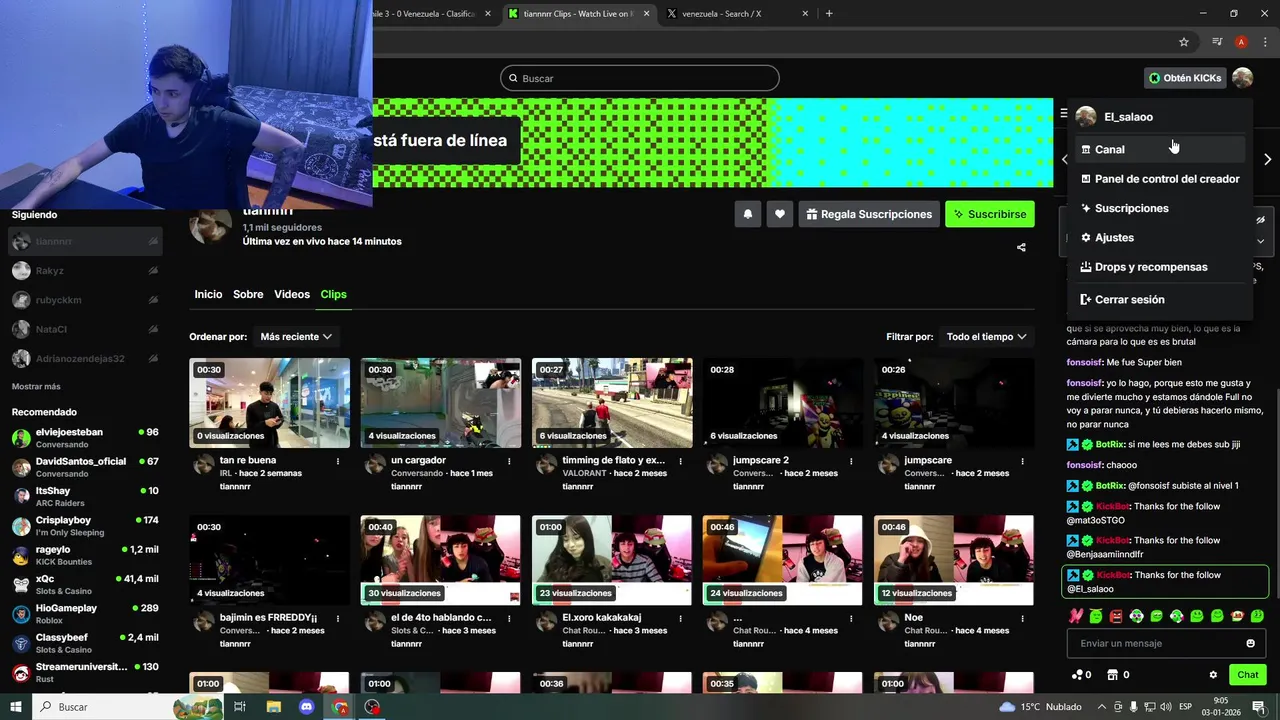This screenshot has width=1280, height=720.
Task: Open the Canal menu entry
Action: point(1159,149)
